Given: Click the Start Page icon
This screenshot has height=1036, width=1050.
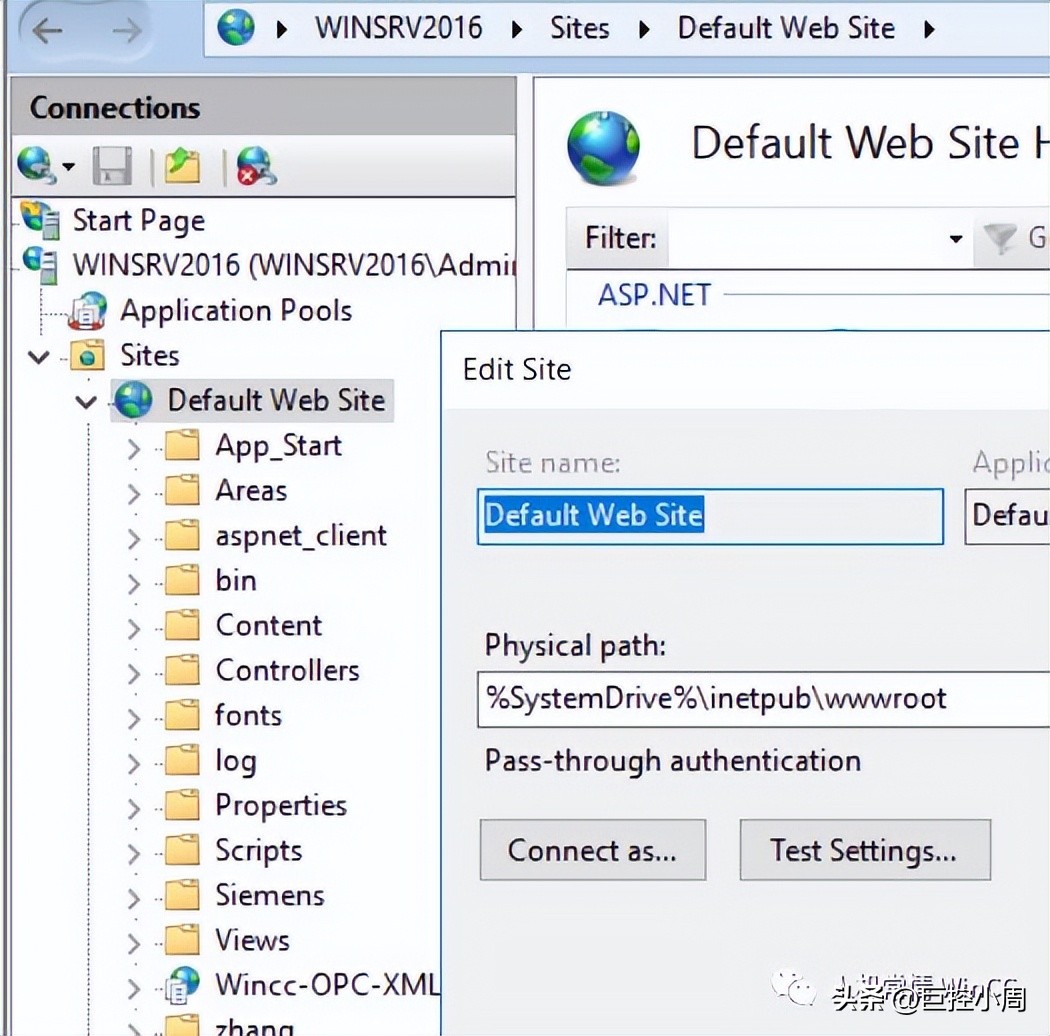Looking at the screenshot, I should pyautogui.click(x=40, y=220).
